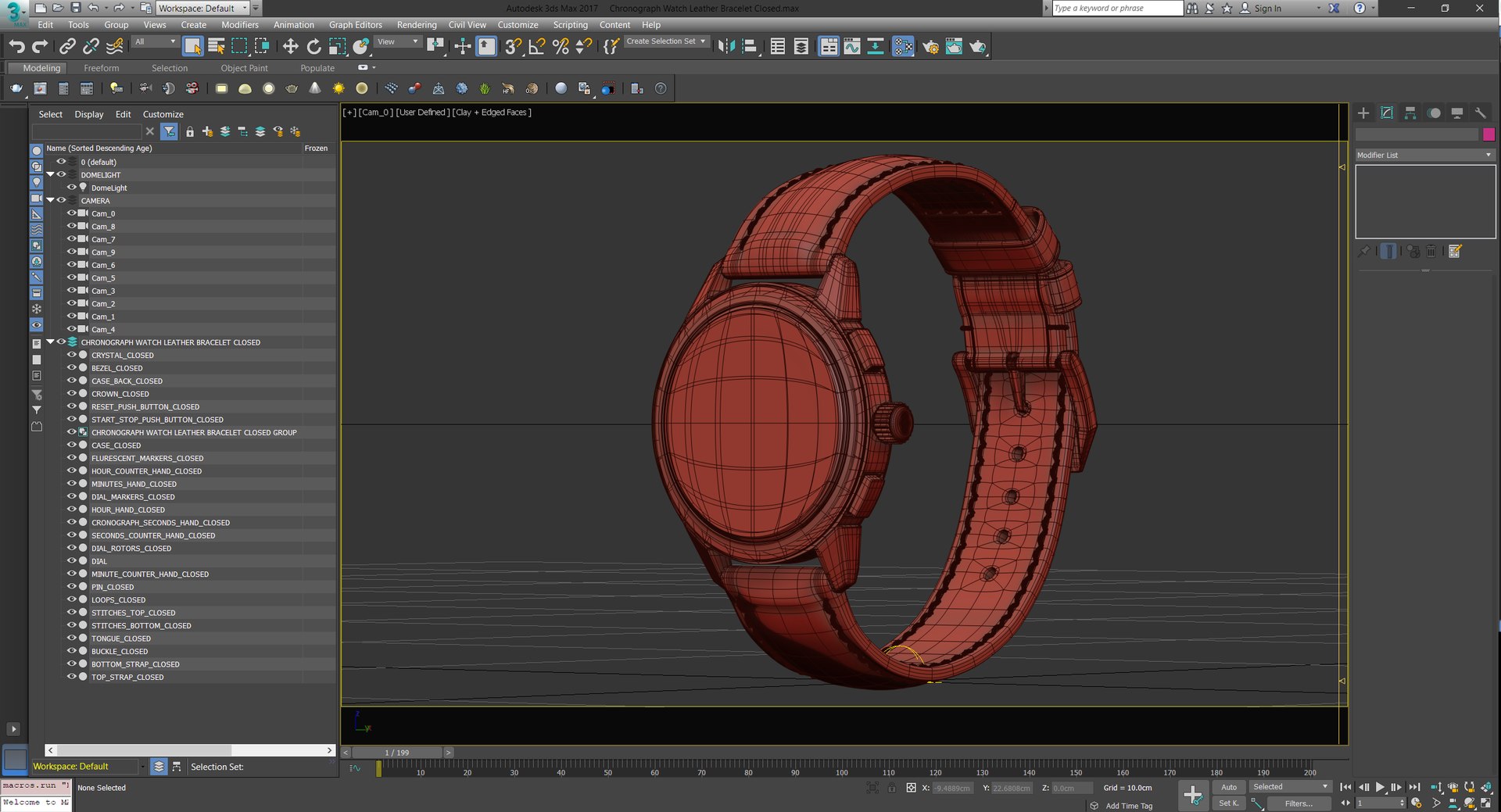Open the Curve Editor icon
Image resolution: width=1501 pixels, height=812 pixels.
pos(852,47)
